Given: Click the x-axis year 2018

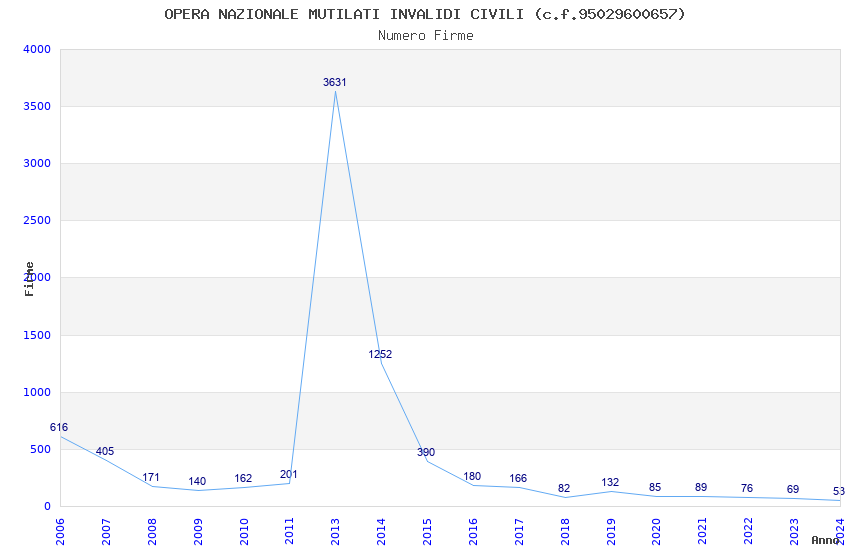Looking at the screenshot, I should point(565,532).
